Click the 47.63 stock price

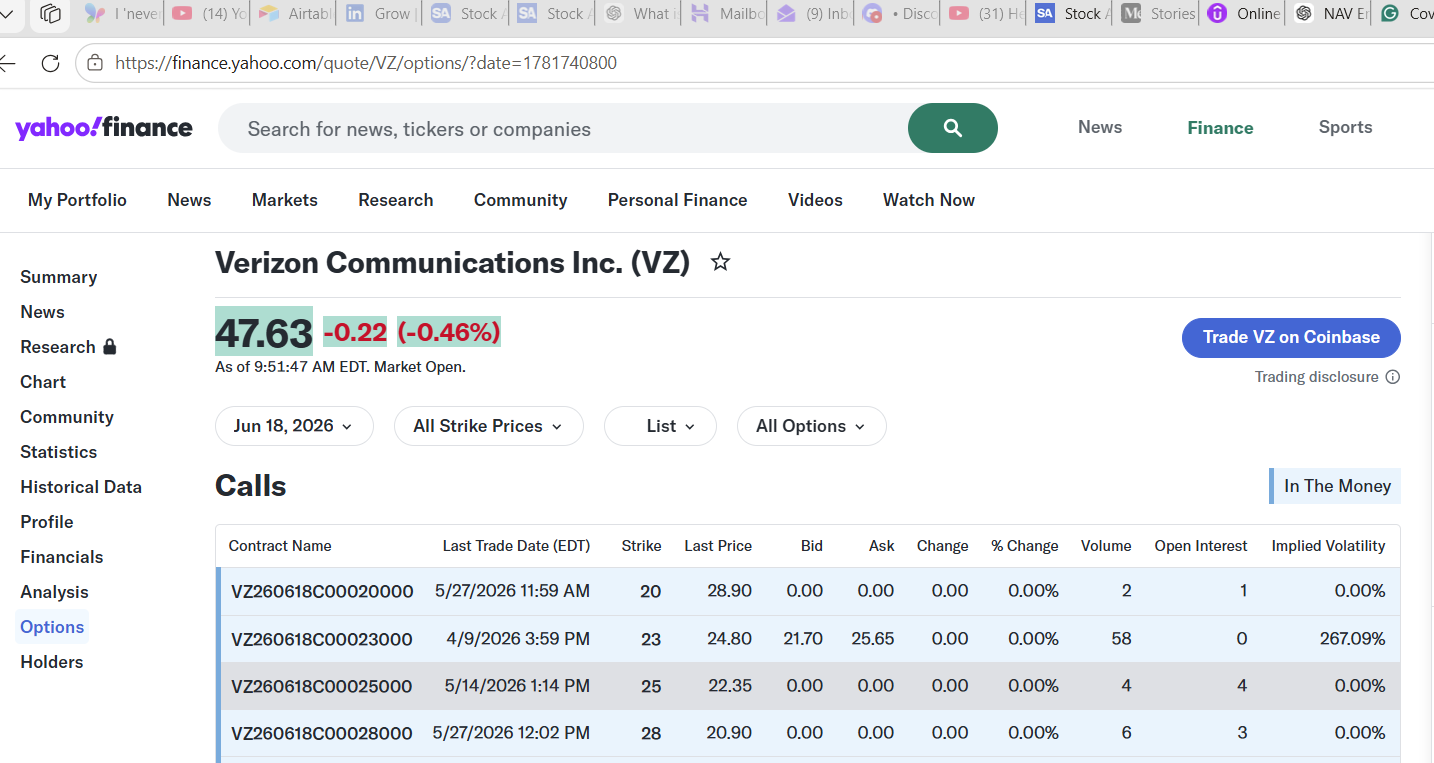coord(264,331)
